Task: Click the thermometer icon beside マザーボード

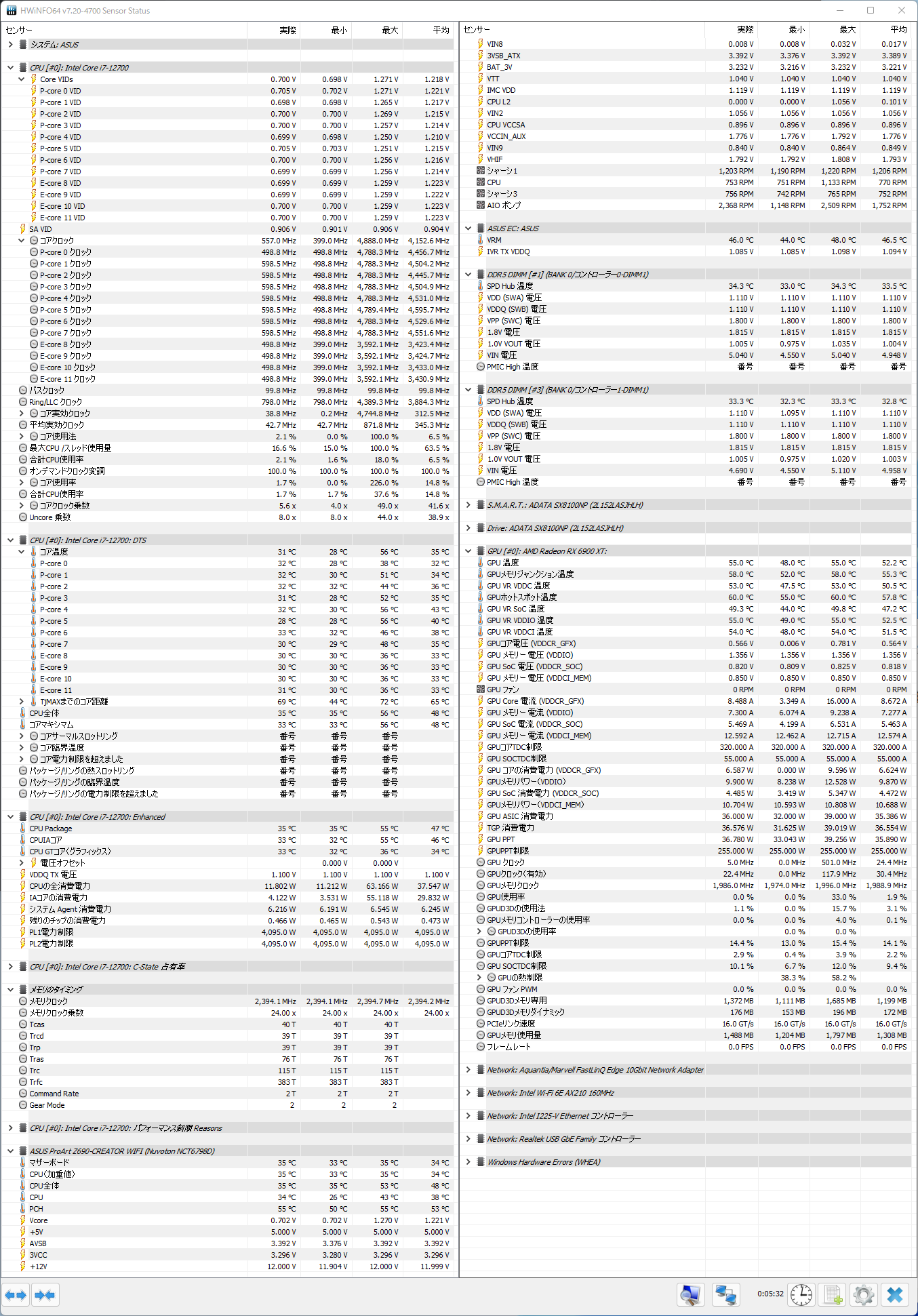Action: tap(23, 1163)
